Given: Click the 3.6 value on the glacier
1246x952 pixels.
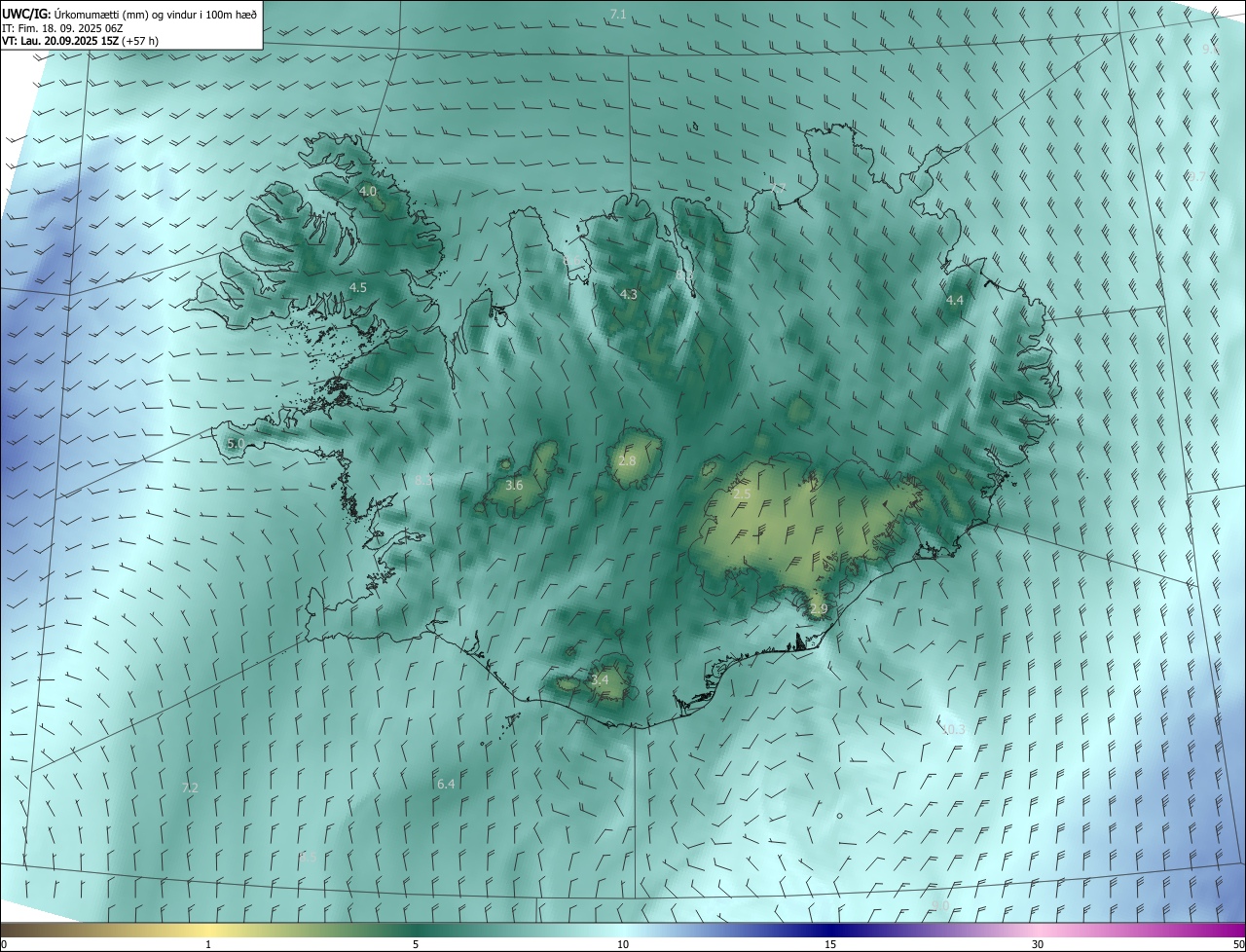Looking at the screenshot, I should point(515,485).
